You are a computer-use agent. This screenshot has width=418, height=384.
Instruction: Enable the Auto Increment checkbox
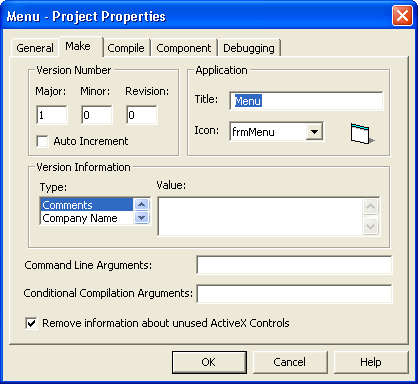click(x=42, y=141)
